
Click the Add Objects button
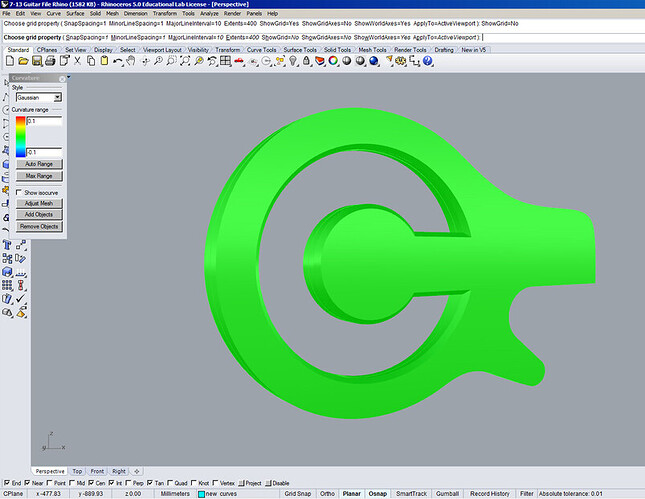click(x=39, y=214)
